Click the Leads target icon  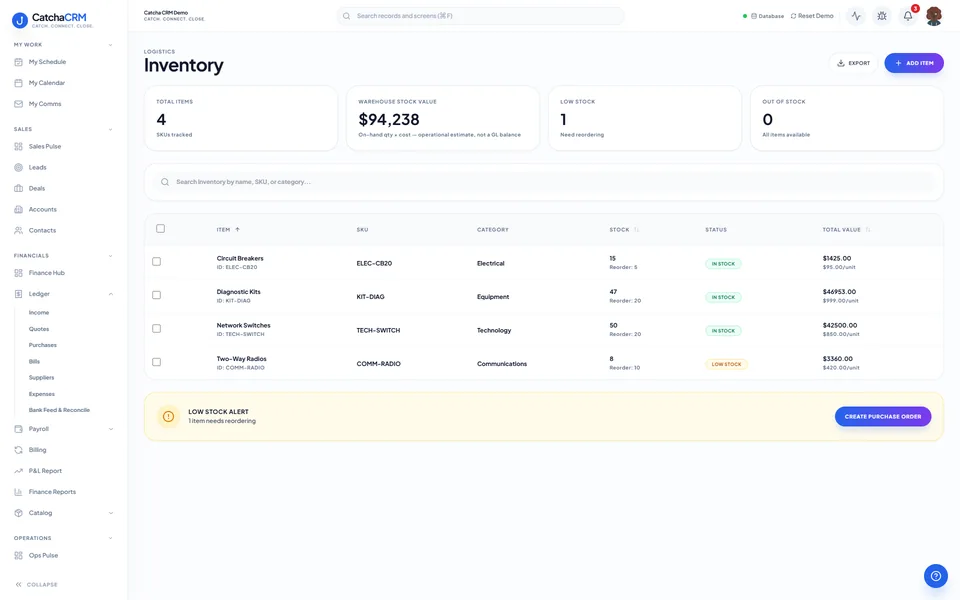(x=18, y=167)
